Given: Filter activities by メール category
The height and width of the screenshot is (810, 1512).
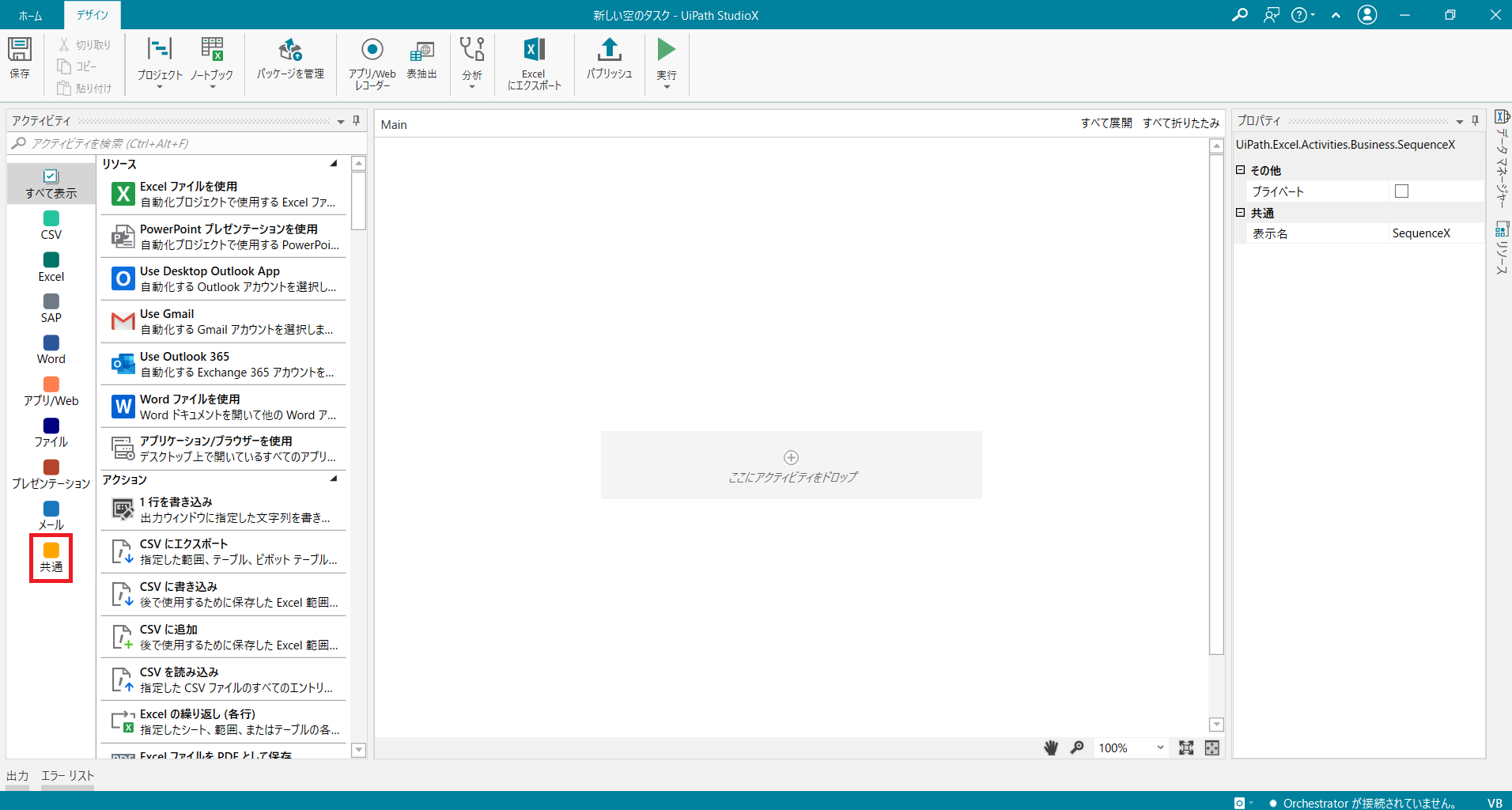Looking at the screenshot, I should (x=51, y=516).
